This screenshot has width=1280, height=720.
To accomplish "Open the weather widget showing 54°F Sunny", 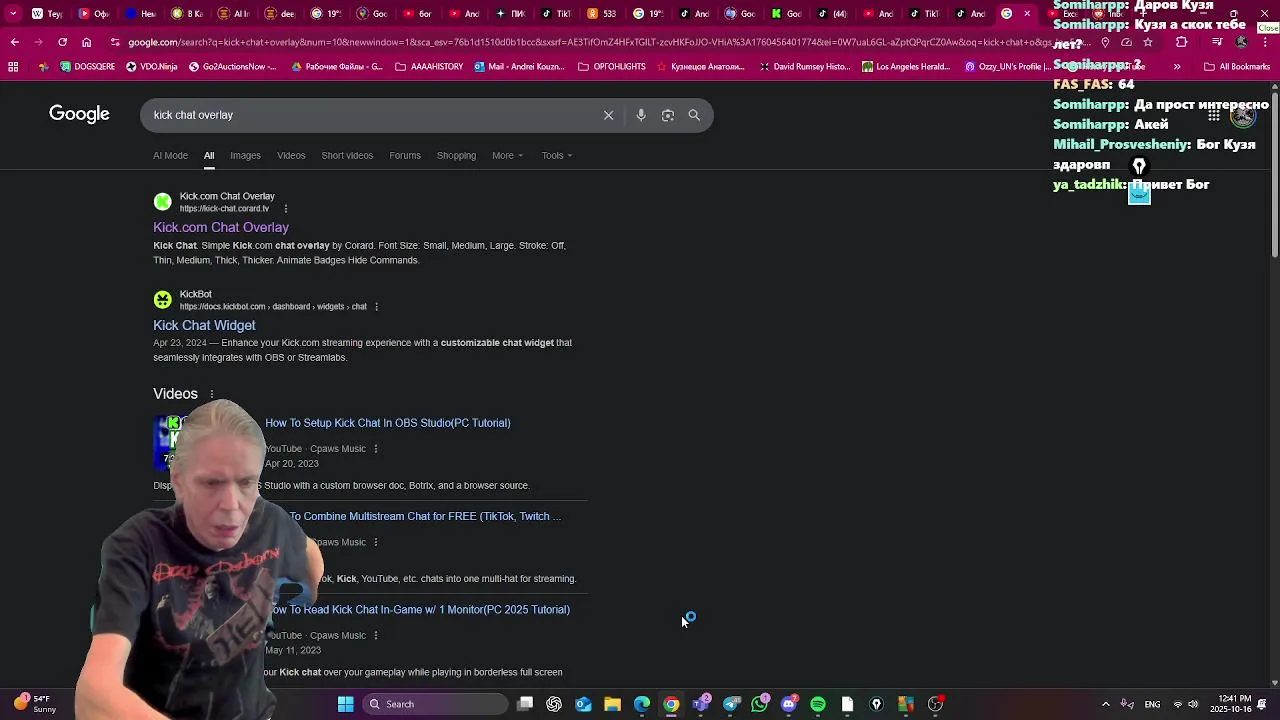I will pyautogui.click(x=35, y=704).
